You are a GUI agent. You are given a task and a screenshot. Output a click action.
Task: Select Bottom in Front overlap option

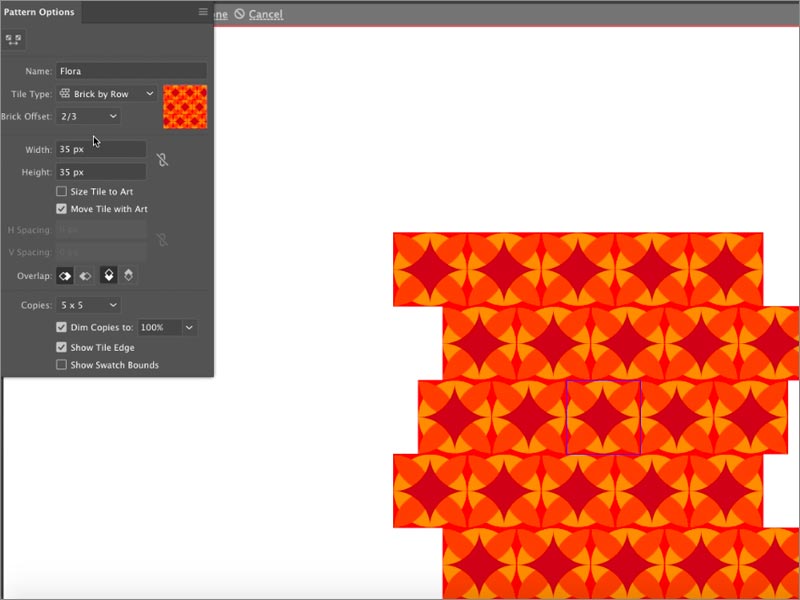pos(128,275)
